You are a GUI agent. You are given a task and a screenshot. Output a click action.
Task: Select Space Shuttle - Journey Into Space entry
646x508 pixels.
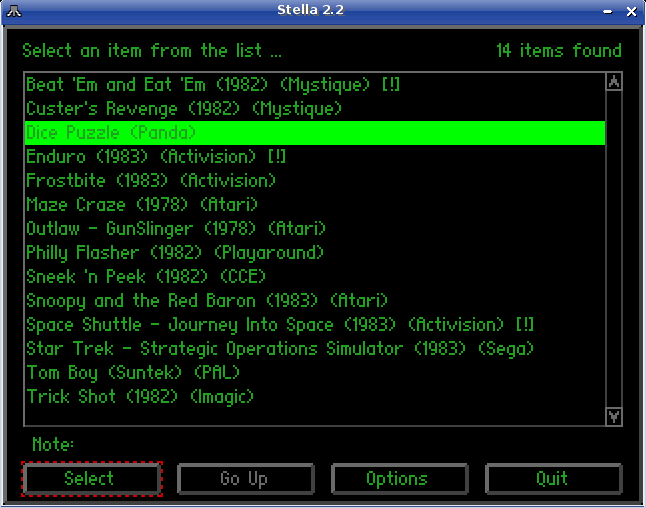pos(315,325)
